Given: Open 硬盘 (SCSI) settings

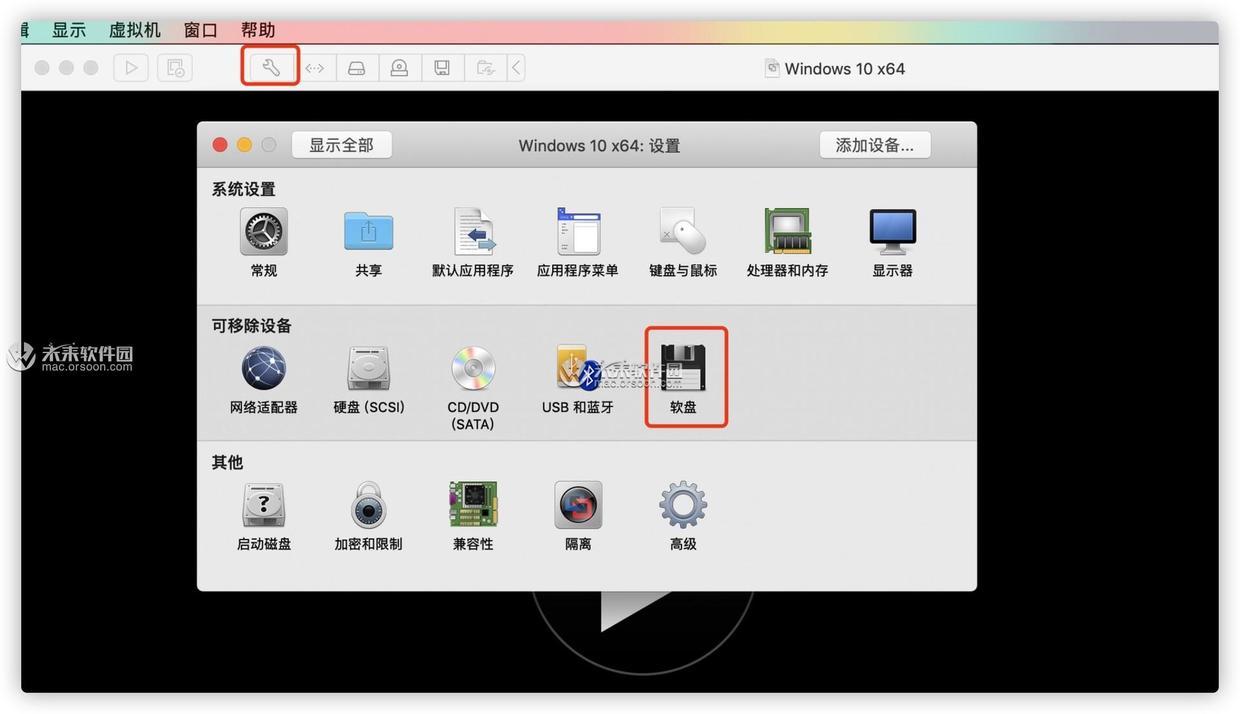Looking at the screenshot, I should pos(368,370).
